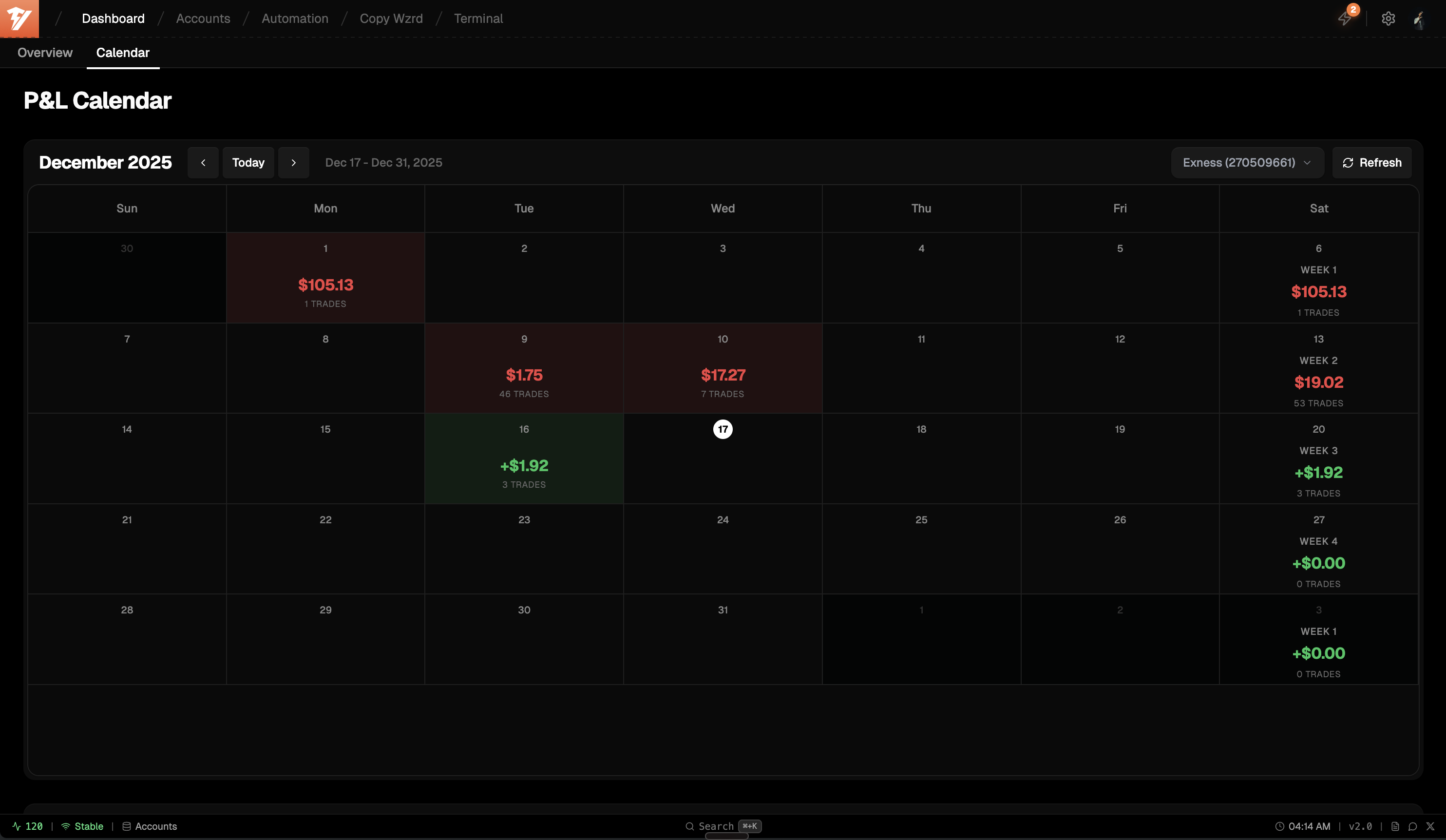Go to previous month with left chevron
1446x840 pixels.
(x=203, y=162)
